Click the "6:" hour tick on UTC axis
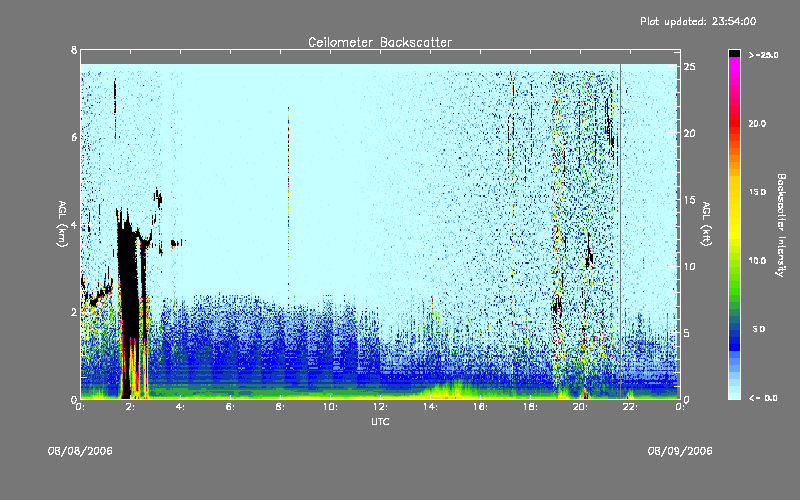 (x=231, y=407)
